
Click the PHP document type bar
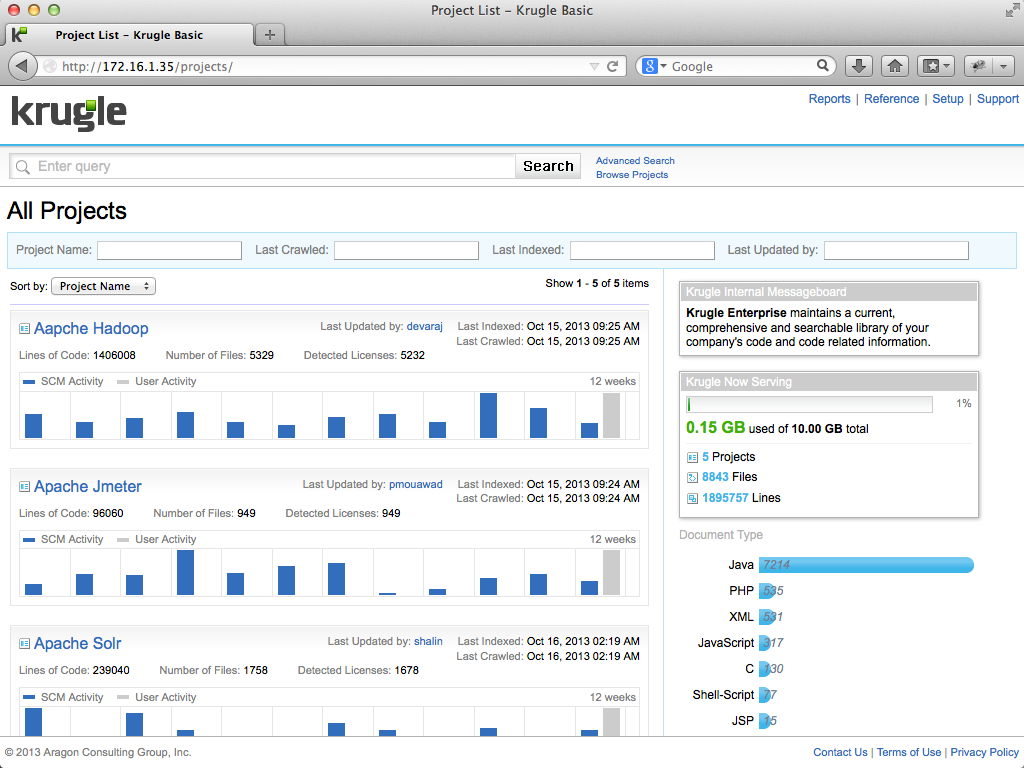click(x=765, y=591)
